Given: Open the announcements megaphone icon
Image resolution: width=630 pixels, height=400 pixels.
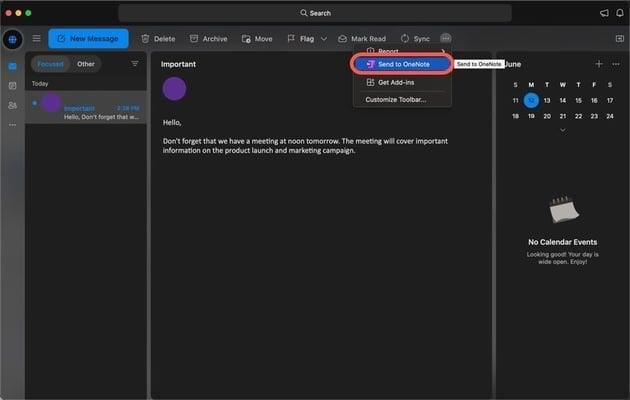Looking at the screenshot, I should tap(604, 13).
